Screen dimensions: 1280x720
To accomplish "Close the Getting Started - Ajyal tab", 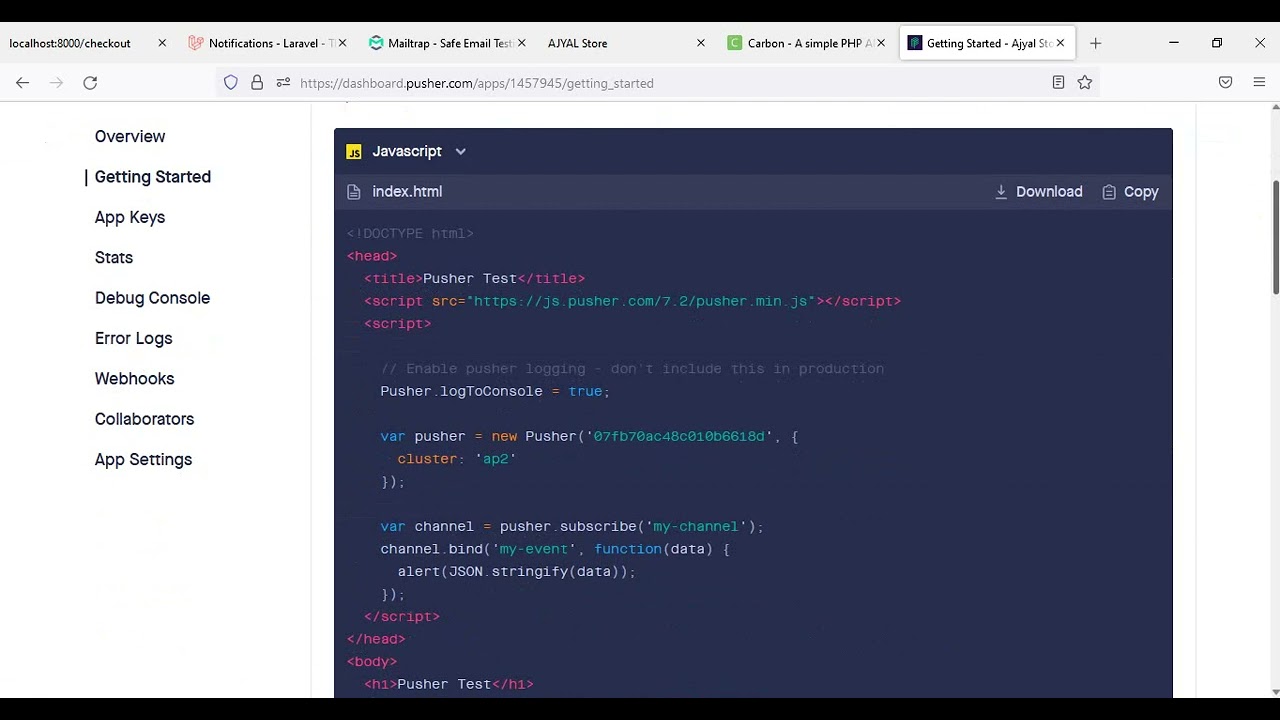I will [1061, 43].
